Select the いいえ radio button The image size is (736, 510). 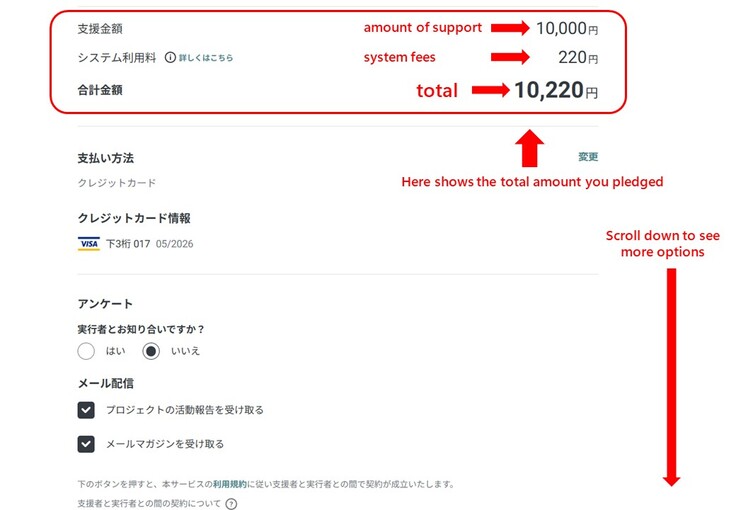(x=151, y=351)
